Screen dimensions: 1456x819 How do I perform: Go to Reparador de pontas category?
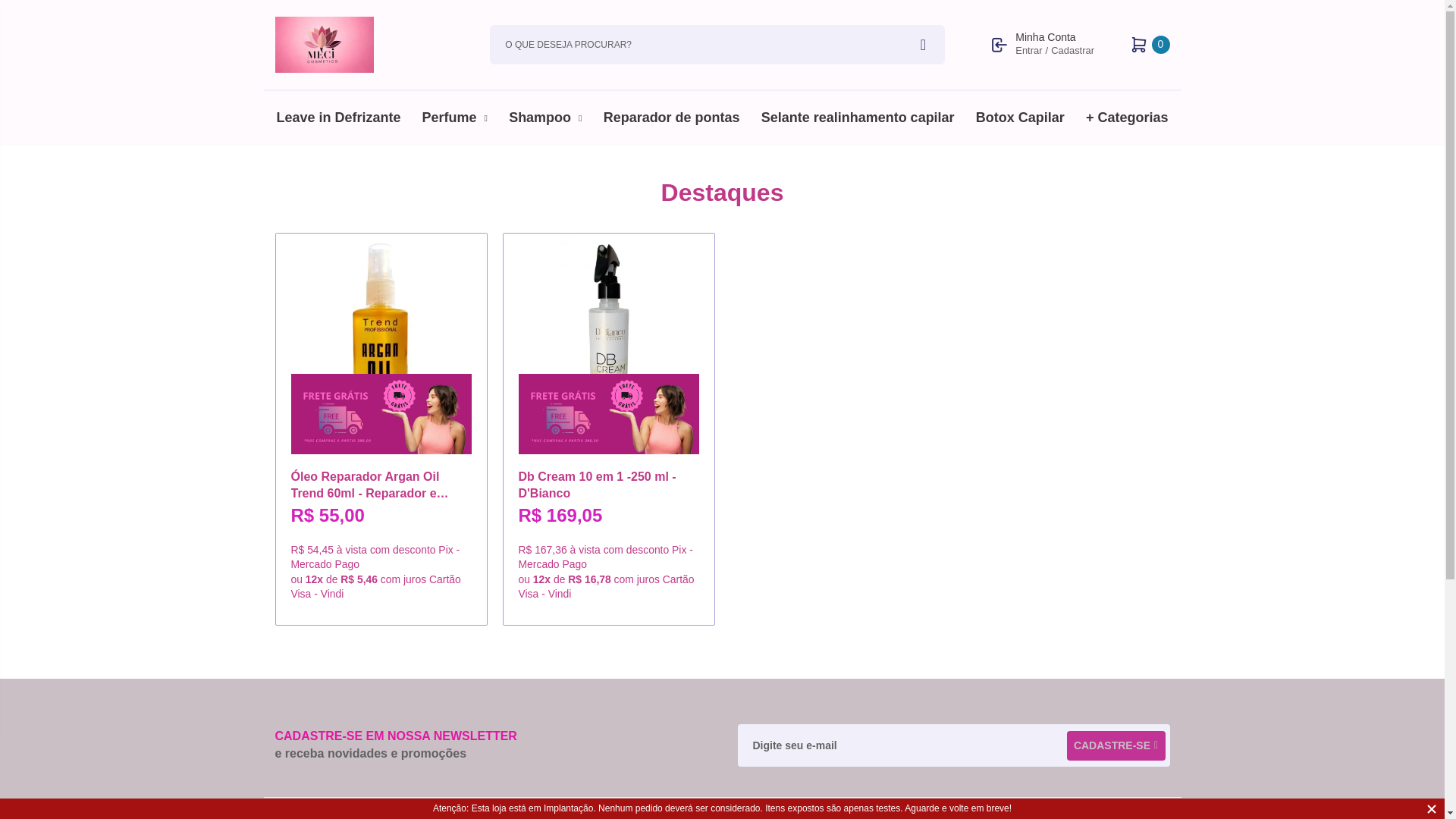tap(671, 118)
